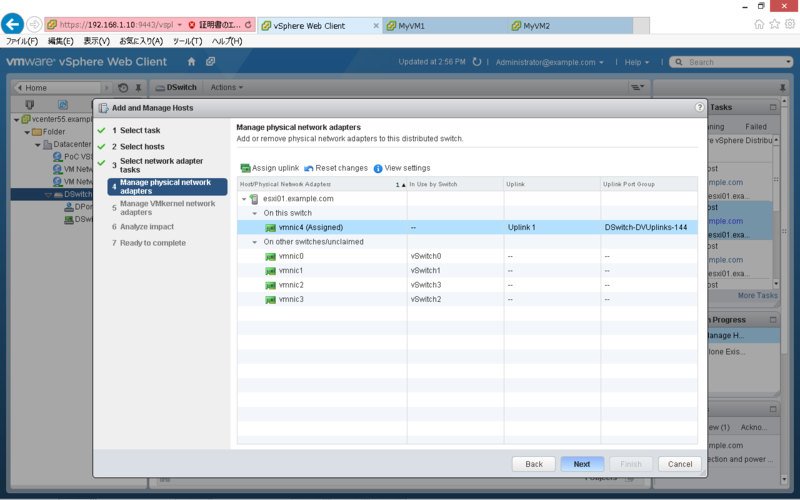Collapse the Folder tree node
This screenshot has height=500, width=800.
click(27, 132)
